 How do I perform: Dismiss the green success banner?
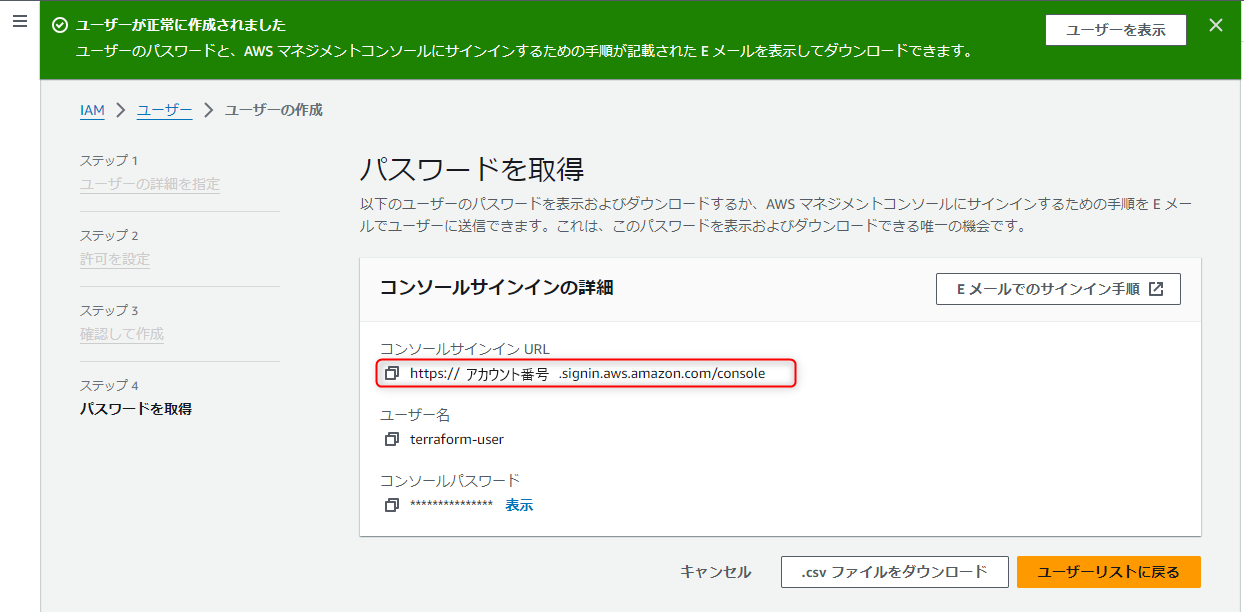pos(1216,26)
